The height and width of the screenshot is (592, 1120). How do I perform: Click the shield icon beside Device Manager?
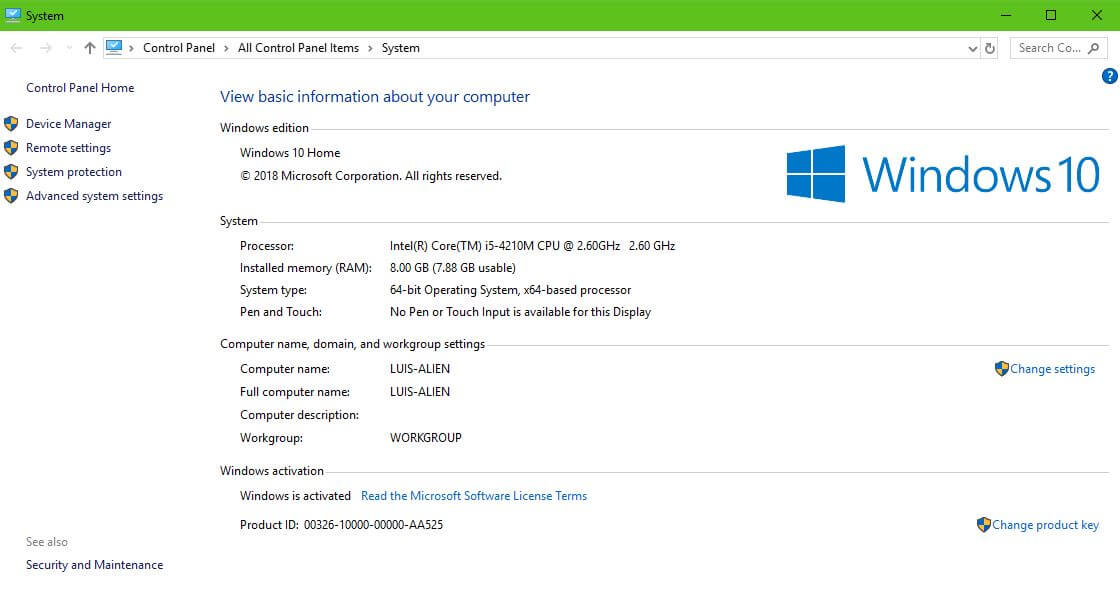pyautogui.click(x=11, y=124)
